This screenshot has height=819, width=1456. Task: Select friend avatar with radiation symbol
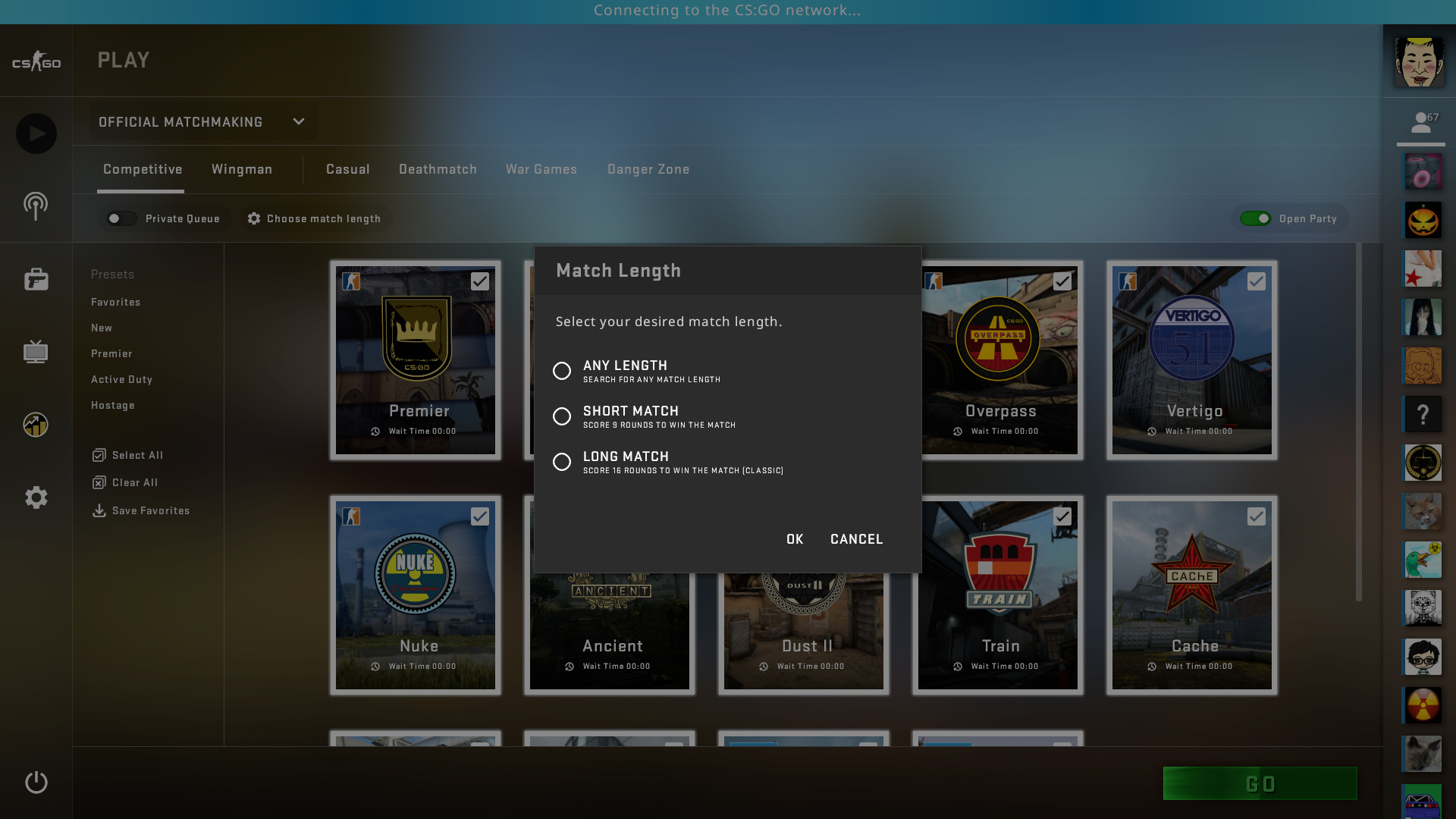(1423, 705)
